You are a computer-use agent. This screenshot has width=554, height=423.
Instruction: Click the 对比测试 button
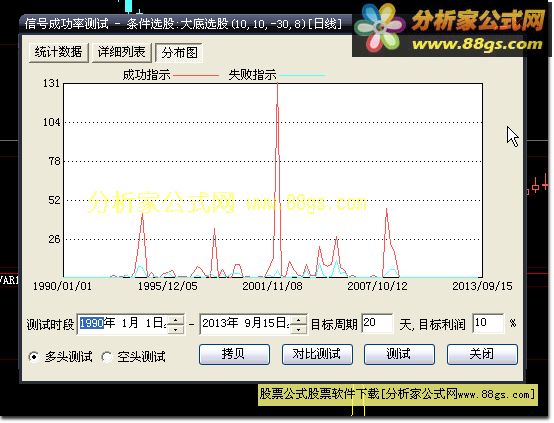click(317, 354)
